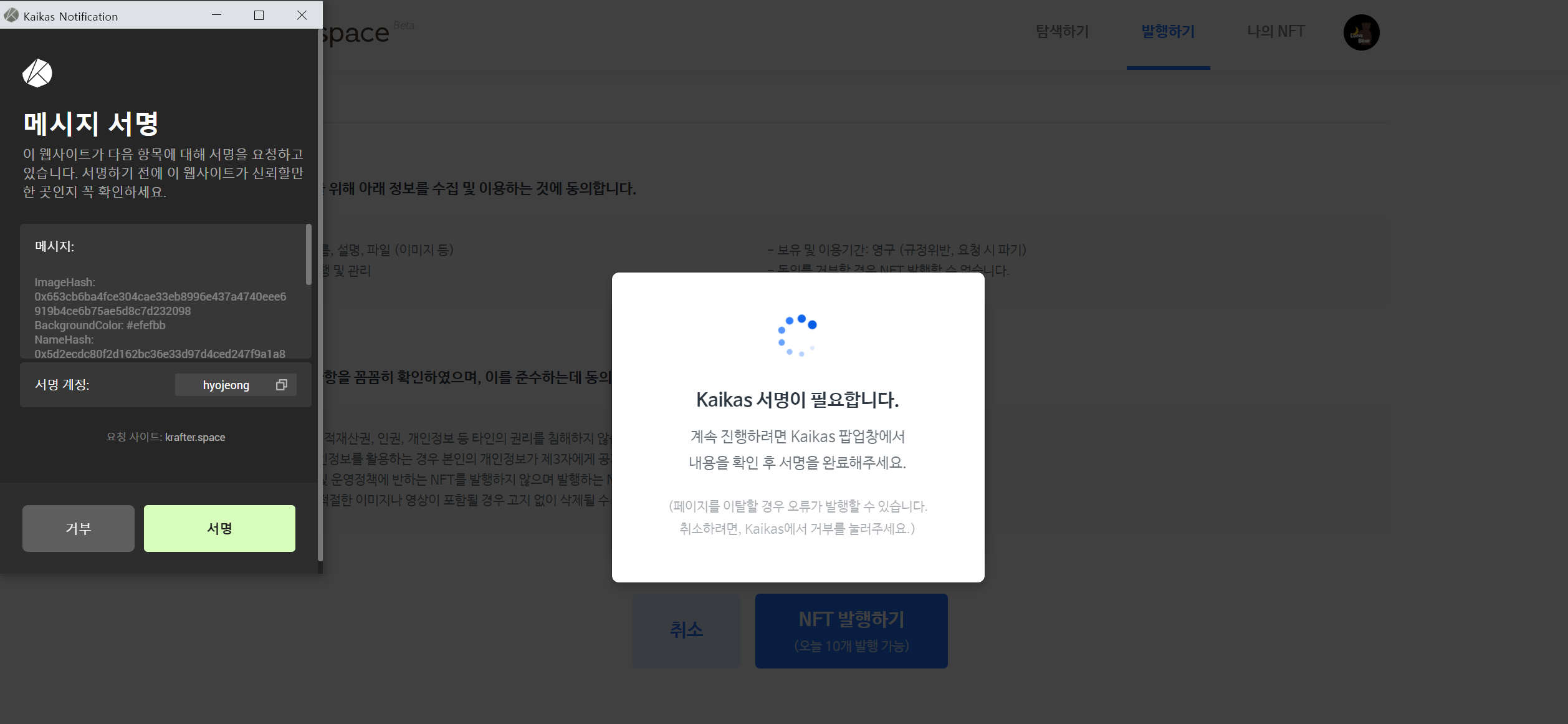This screenshot has width=1568, height=724.
Task: Open the user profile avatar
Action: pos(1361,32)
